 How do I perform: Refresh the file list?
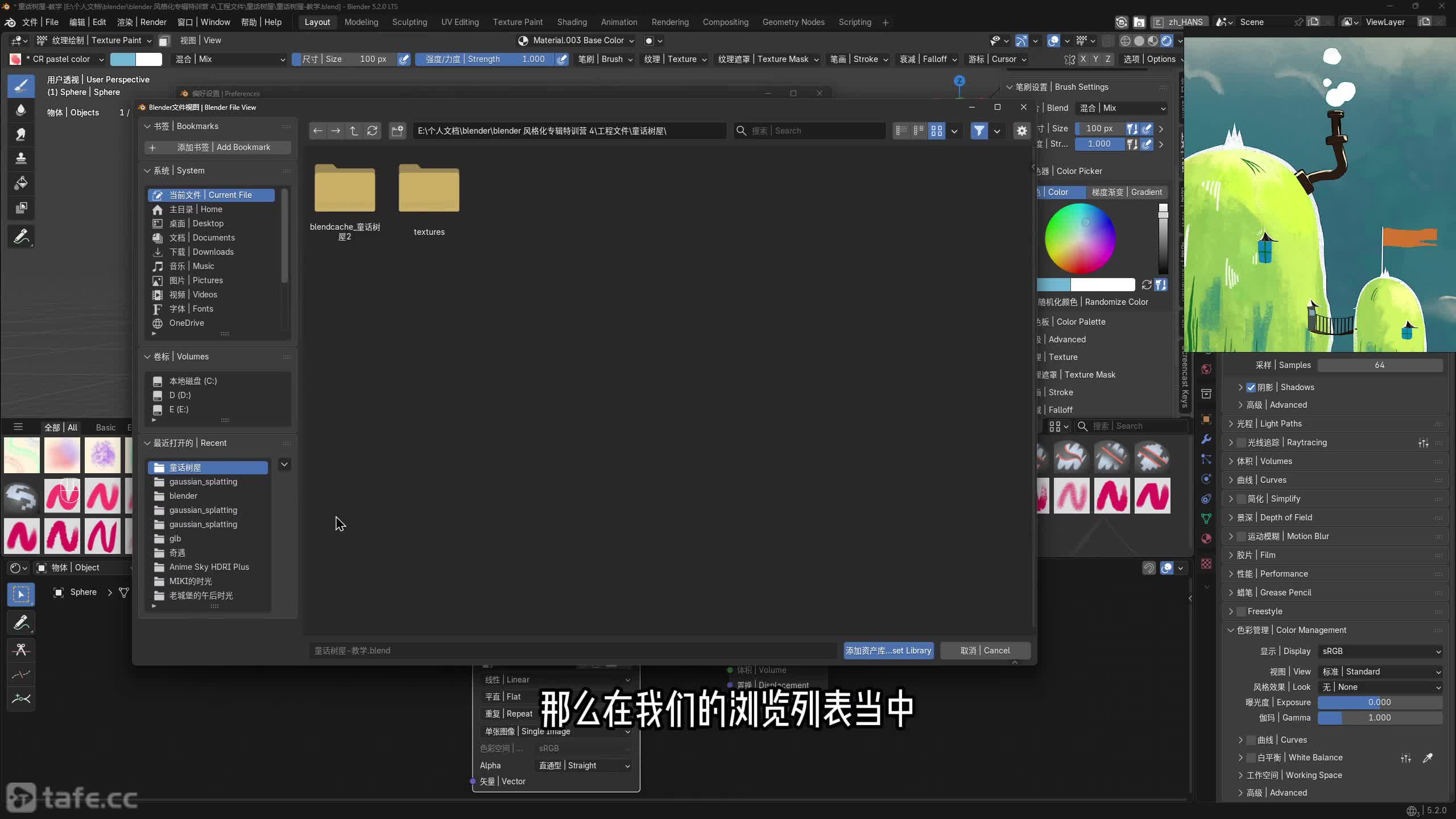pyautogui.click(x=372, y=131)
